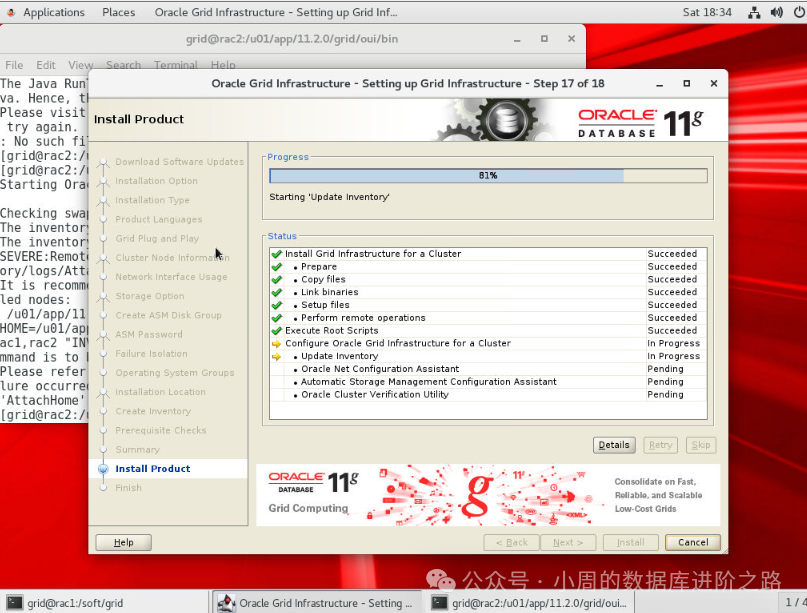Click Network Interface Usage step
Image resolution: width=807 pixels, height=613 pixels.
tap(171, 277)
